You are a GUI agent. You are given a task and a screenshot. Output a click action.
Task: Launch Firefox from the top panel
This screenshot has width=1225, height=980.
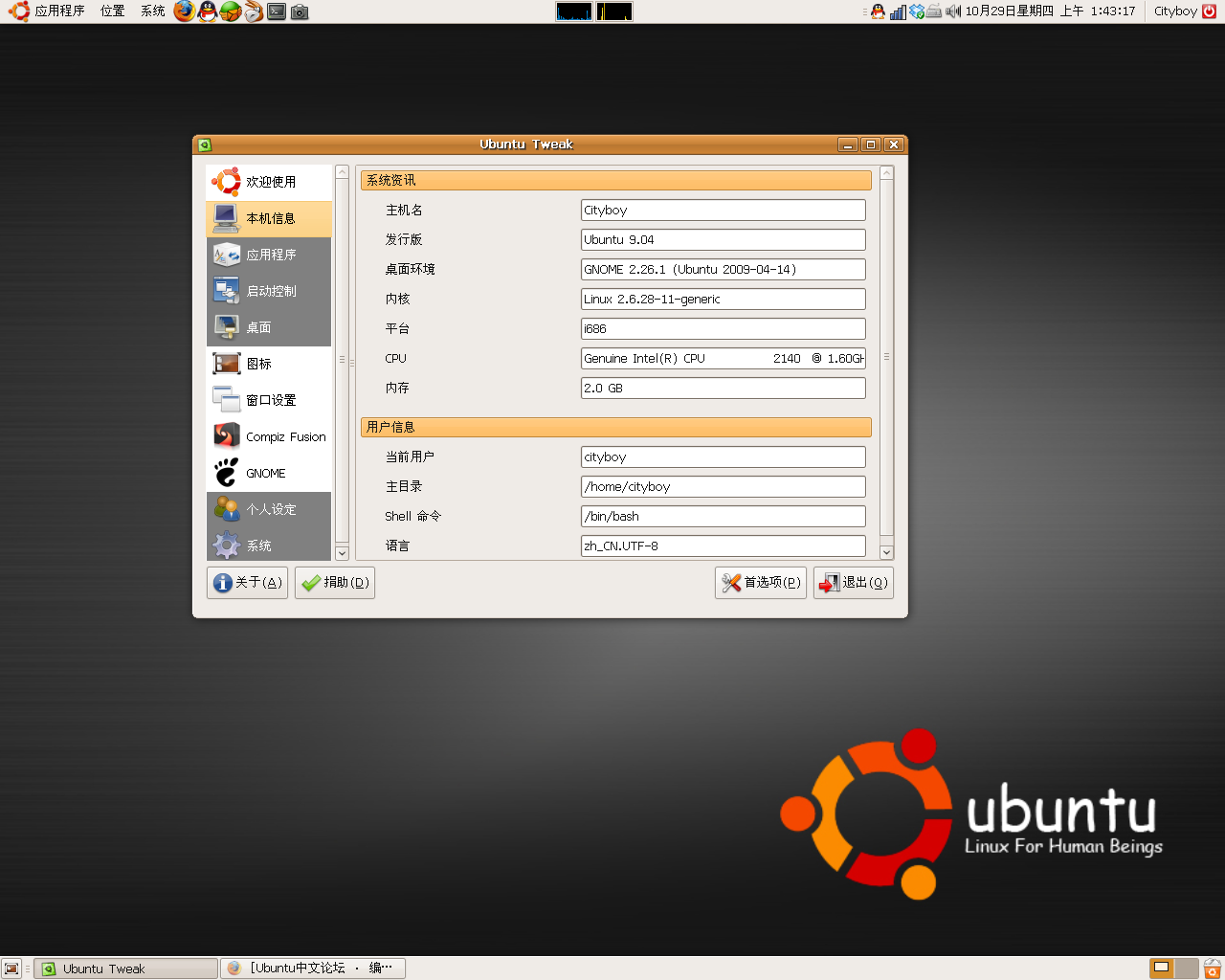coord(184,11)
